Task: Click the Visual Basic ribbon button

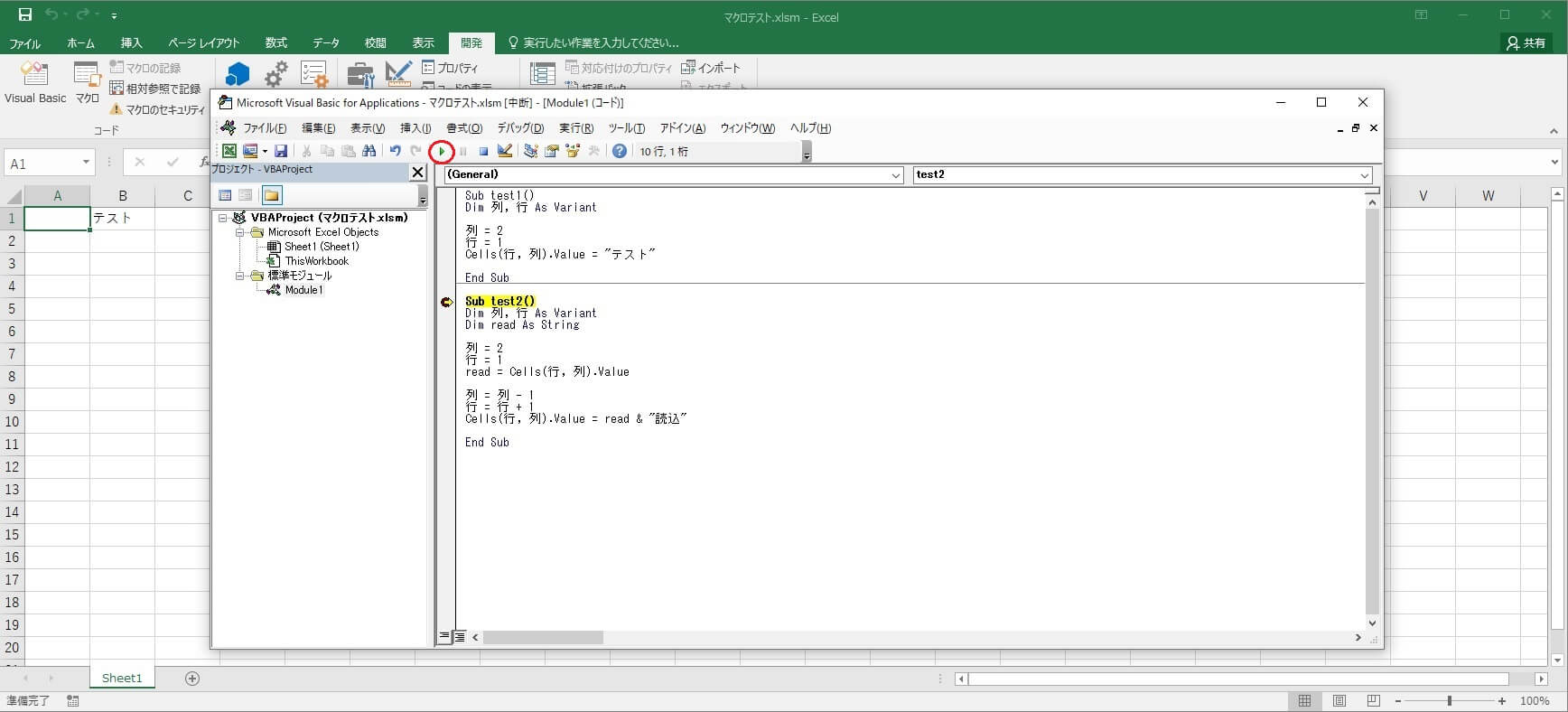Action: coord(35,81)
